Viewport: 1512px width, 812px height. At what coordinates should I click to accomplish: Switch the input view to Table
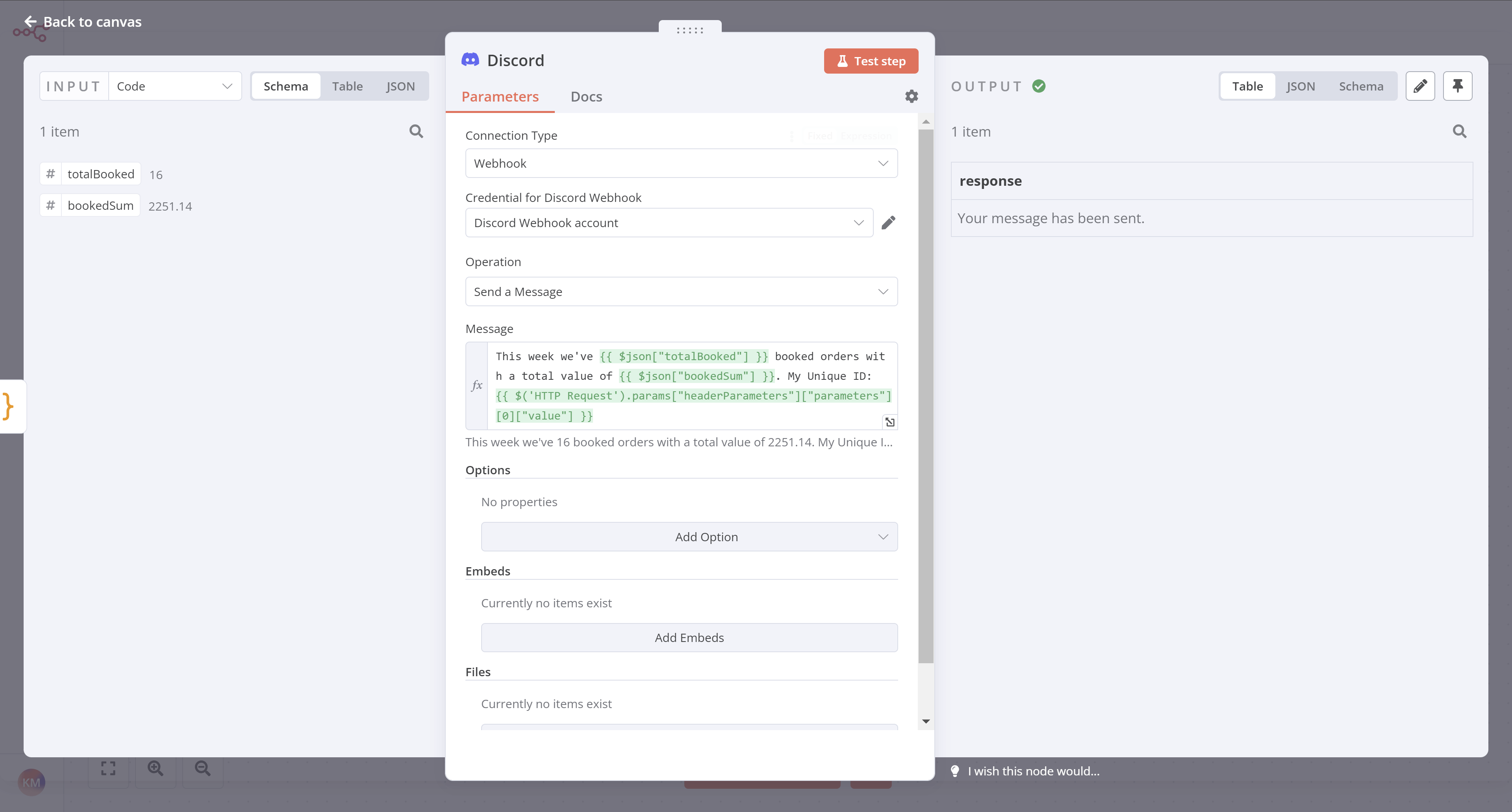[347, 86]
